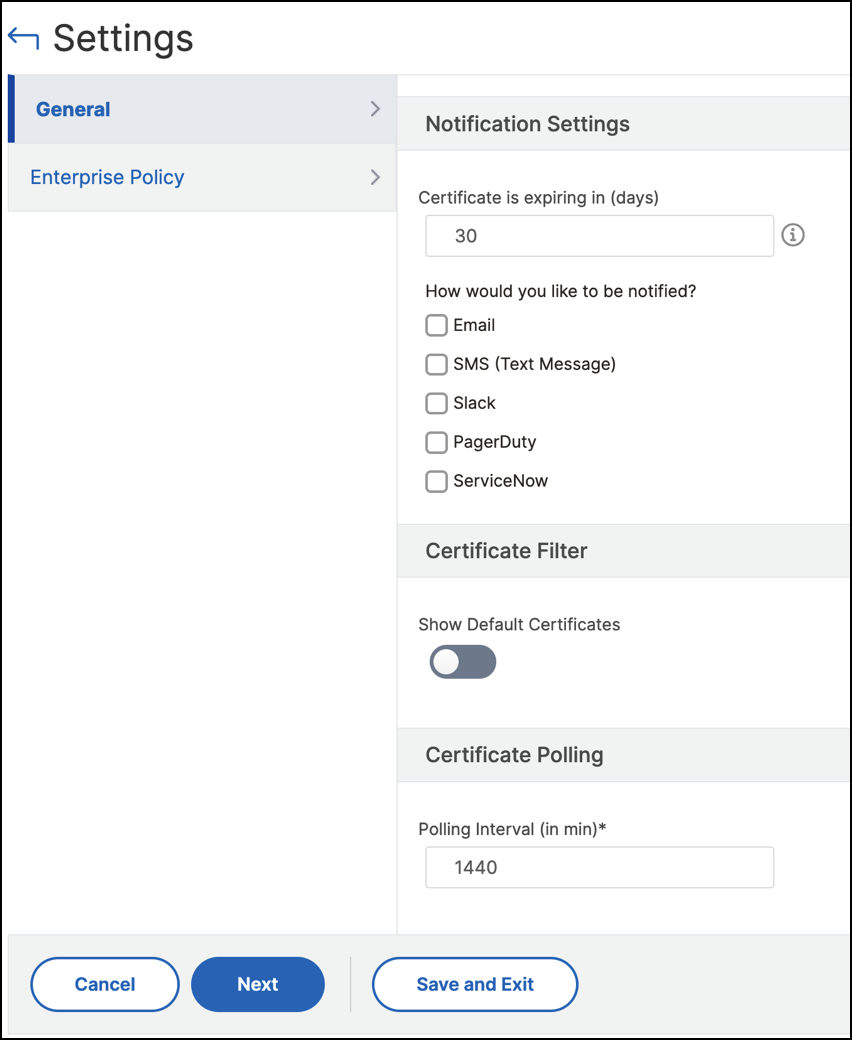Click the certificate expiring days input field

point(599,235)
